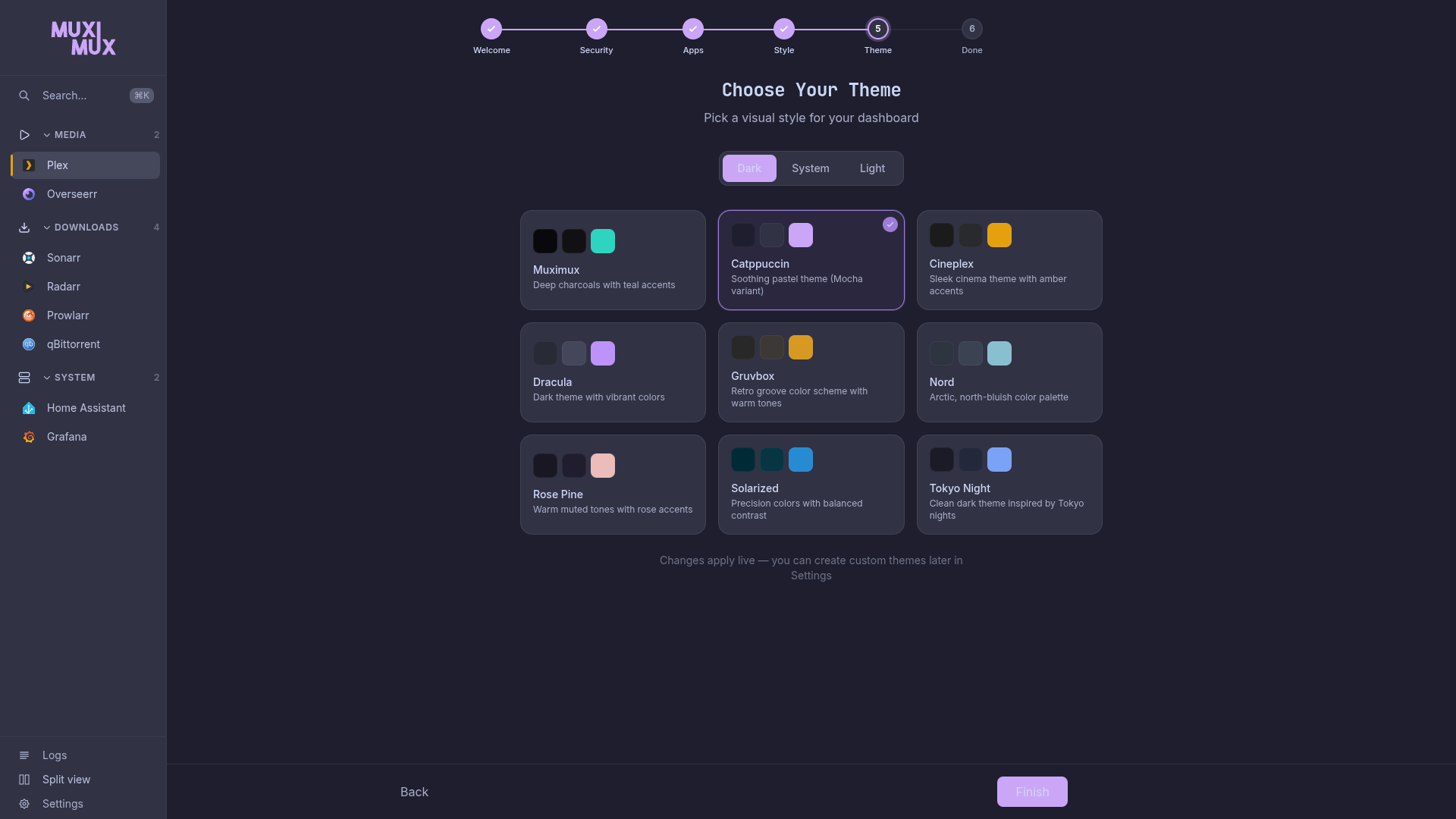
Task: Switch theme mode to Light
Action: pos(872,168)
